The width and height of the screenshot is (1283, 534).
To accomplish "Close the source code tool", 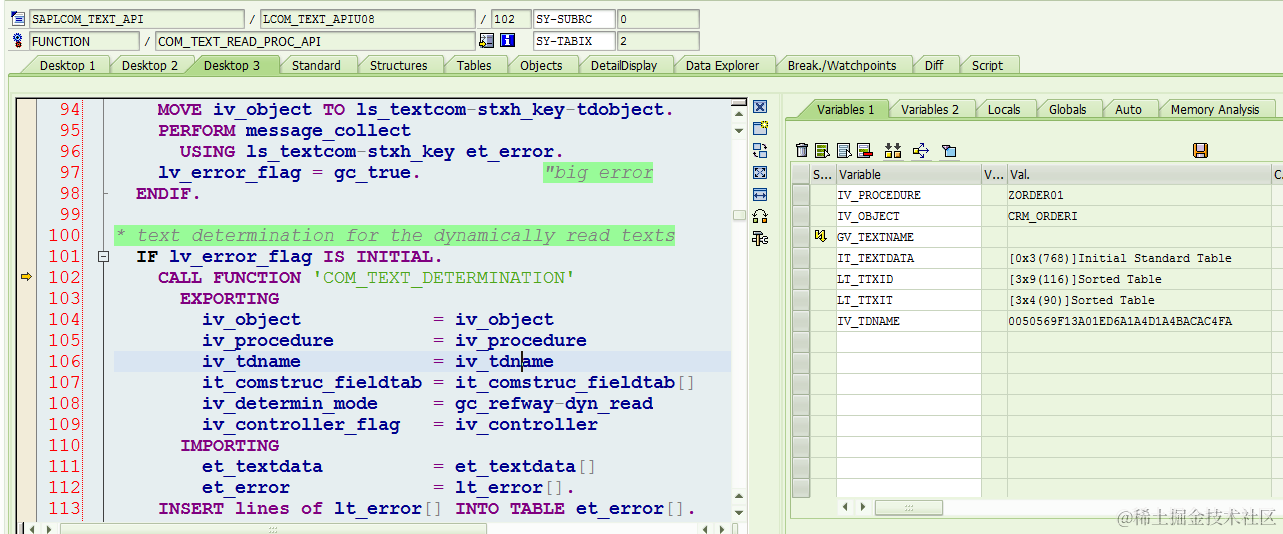I will [760, 107].
